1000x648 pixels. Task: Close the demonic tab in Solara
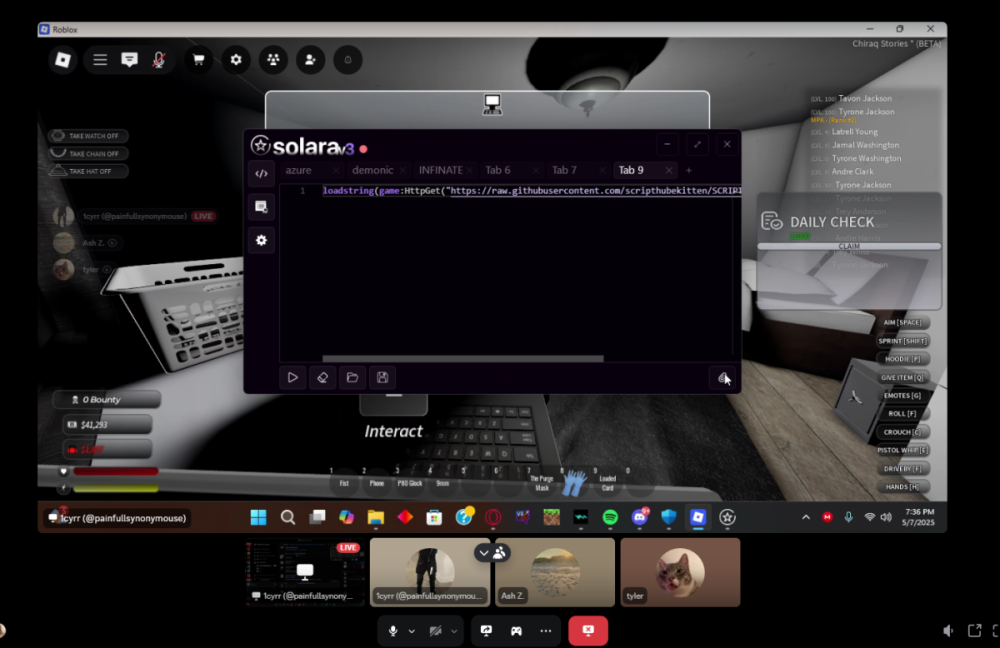point(402,170)
